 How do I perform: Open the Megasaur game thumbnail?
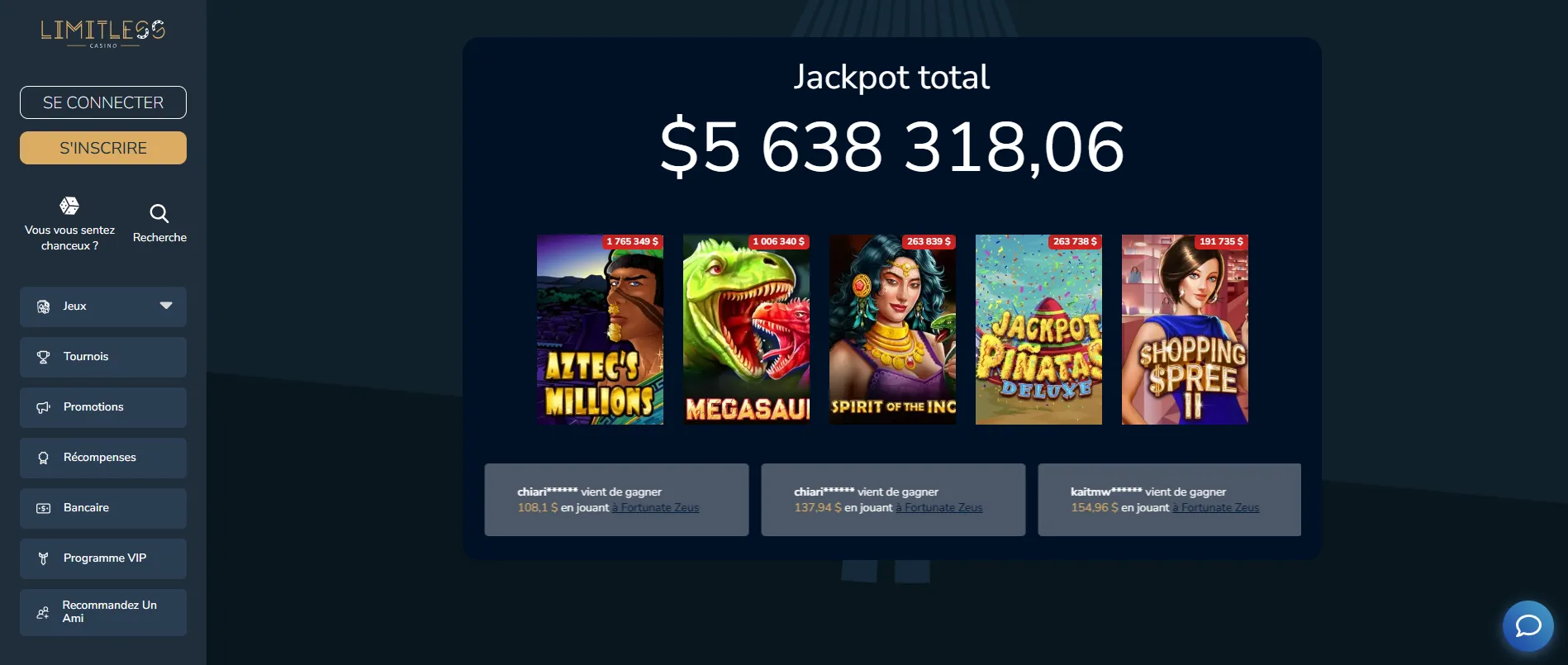pos(746,330)
